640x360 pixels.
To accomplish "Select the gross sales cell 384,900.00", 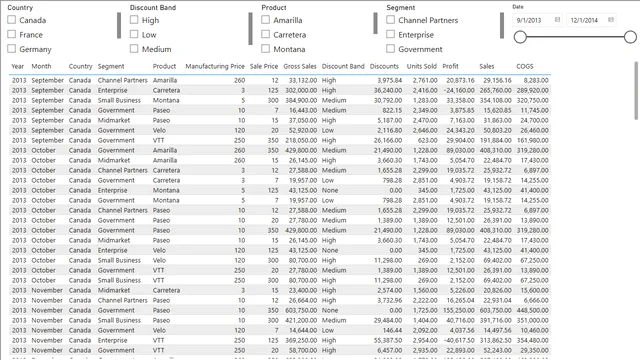I will tap(300, 100).
